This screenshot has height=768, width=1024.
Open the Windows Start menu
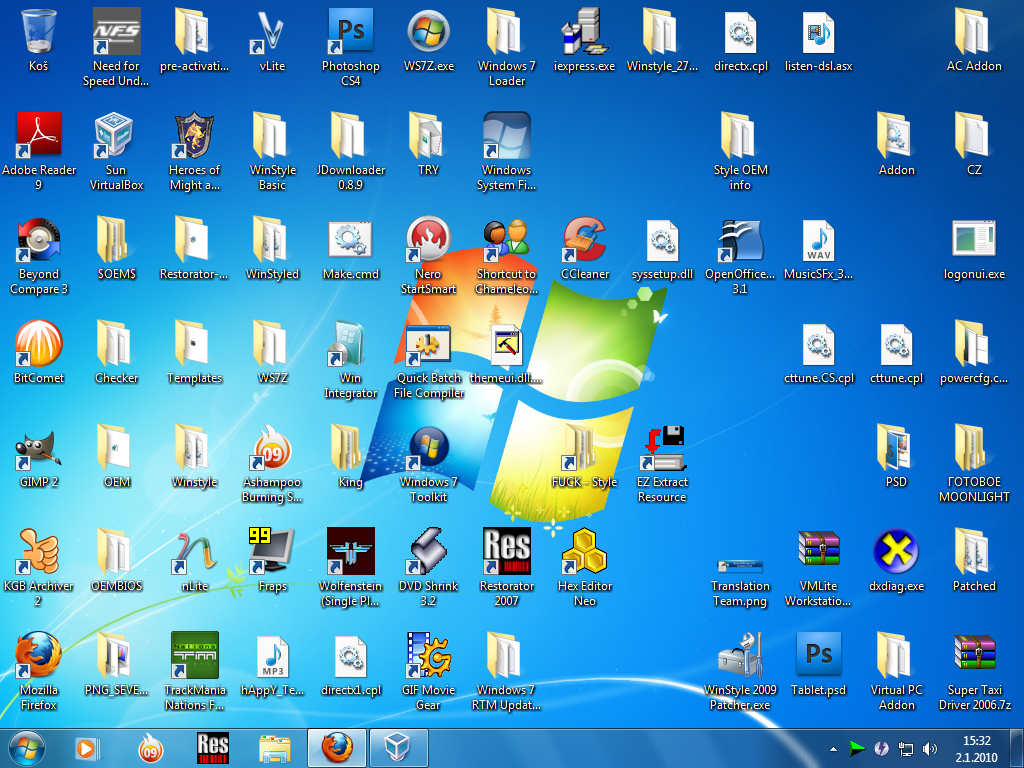26,747
